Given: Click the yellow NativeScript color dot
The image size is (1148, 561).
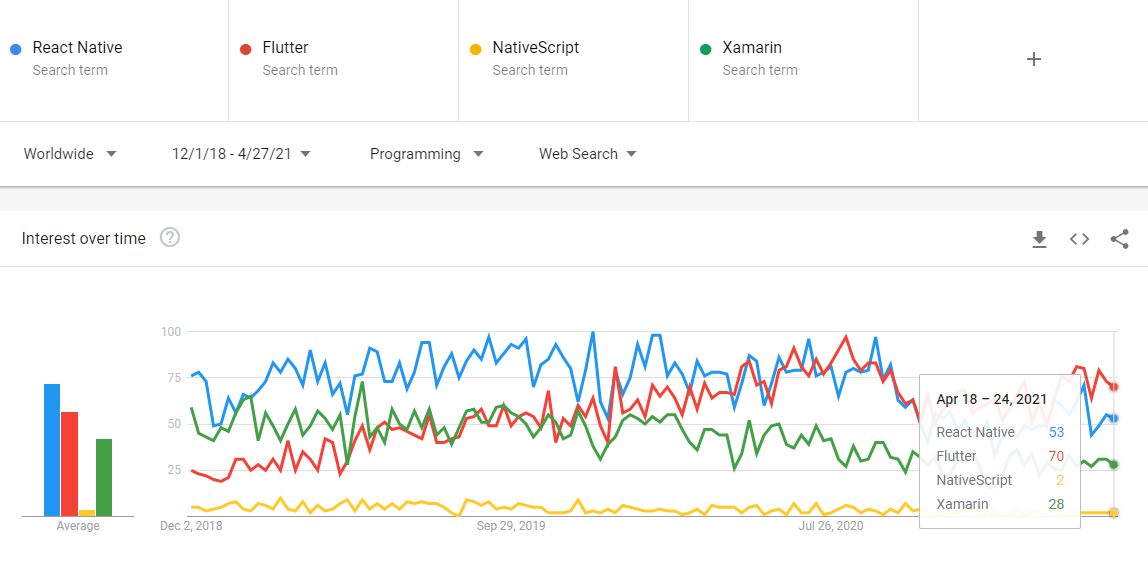Looking at the screenshot, I should (475, 49).
